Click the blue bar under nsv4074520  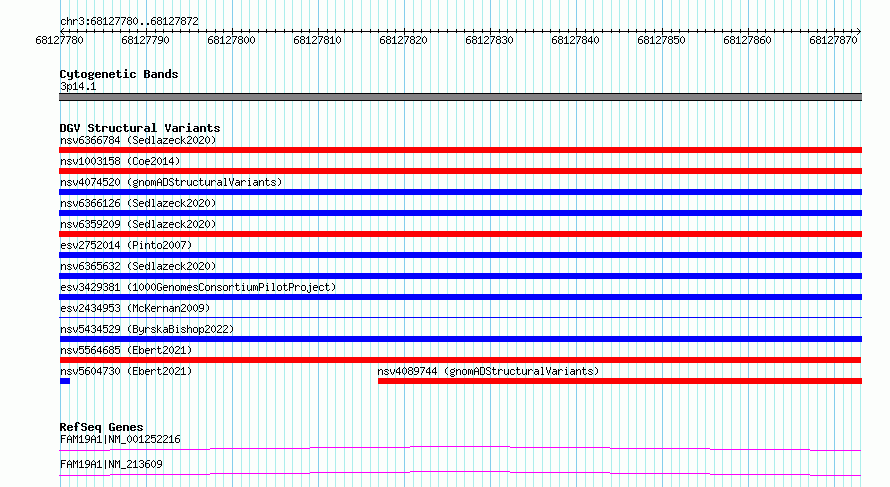[460, 192]
